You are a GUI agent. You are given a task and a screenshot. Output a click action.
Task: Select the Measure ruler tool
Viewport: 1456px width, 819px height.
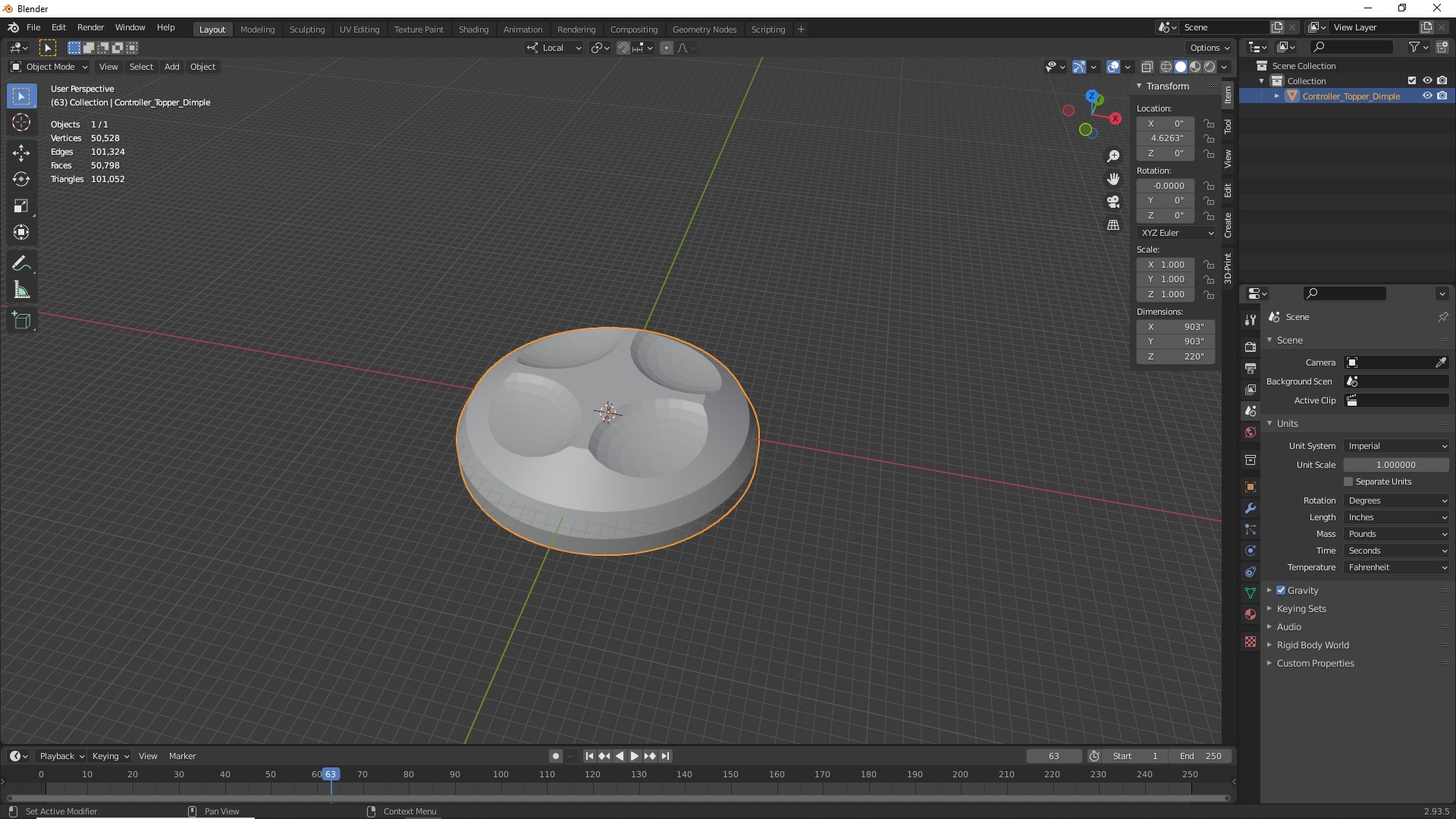pyautogui.click(x=21, y=290)
